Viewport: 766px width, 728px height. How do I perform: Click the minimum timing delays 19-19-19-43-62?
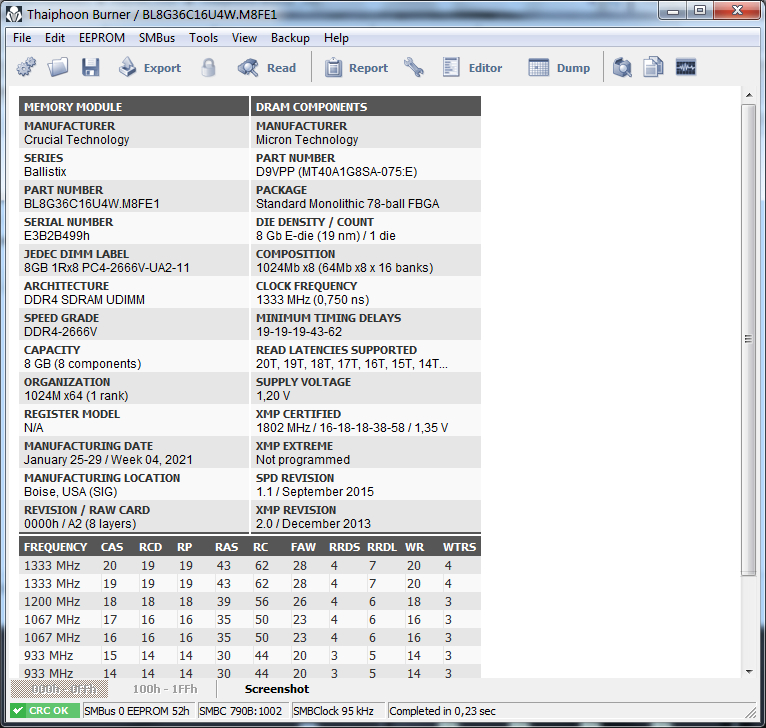point(299,332)
